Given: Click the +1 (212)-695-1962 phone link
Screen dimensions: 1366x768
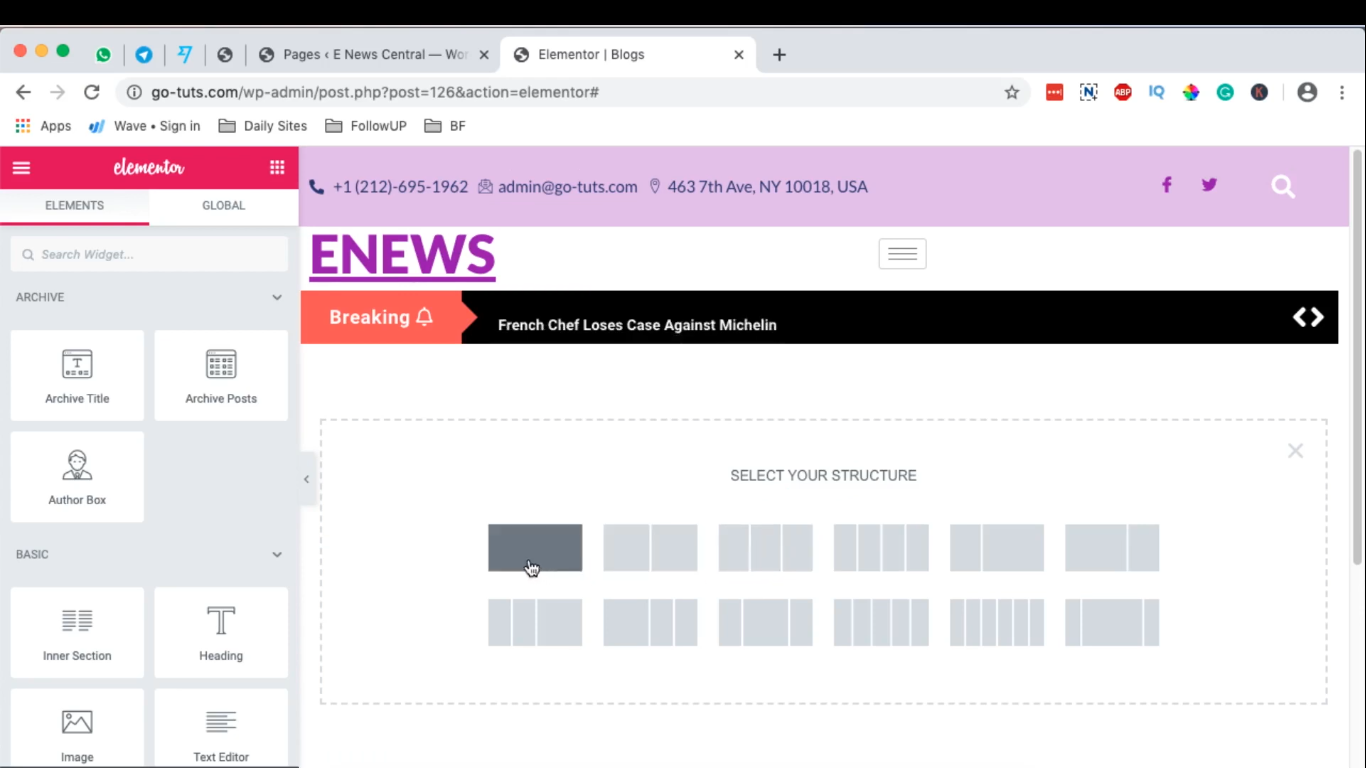Looking at the screenshot, I should pos(400,187).
